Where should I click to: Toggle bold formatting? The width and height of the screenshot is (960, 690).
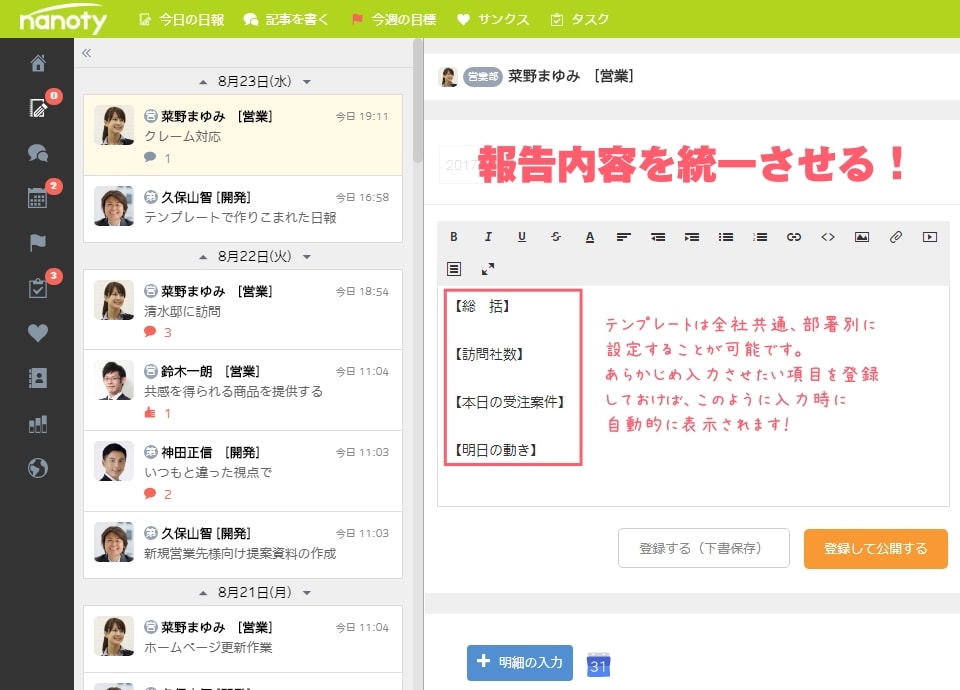pyautogui.click(x=454, y=237)
